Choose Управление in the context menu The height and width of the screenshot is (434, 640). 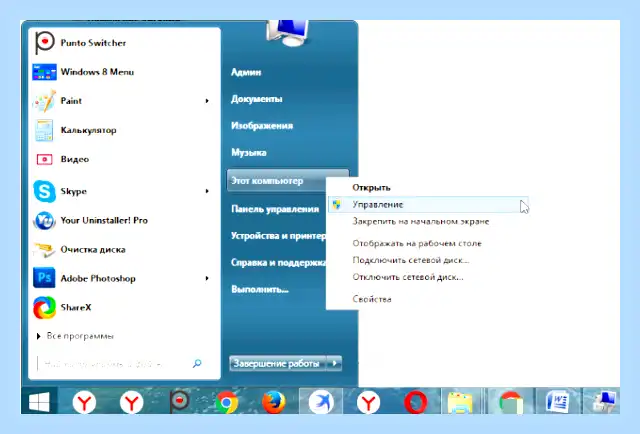coord(428,205)
